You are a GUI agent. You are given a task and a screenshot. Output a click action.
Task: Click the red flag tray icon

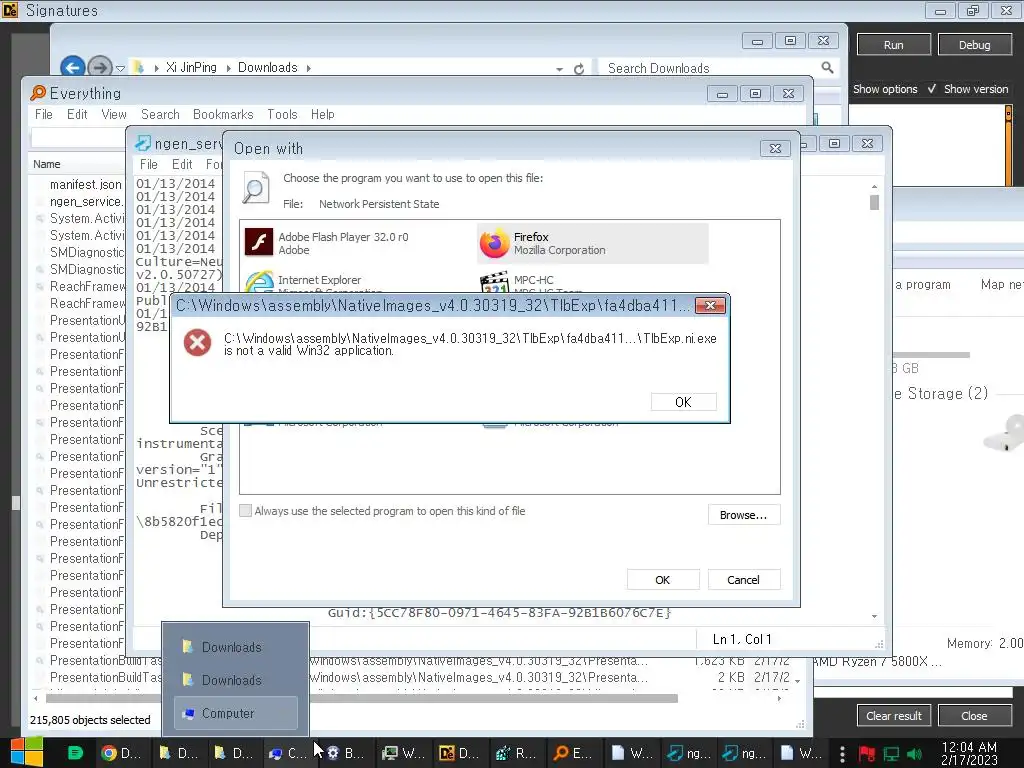point(867,754)
